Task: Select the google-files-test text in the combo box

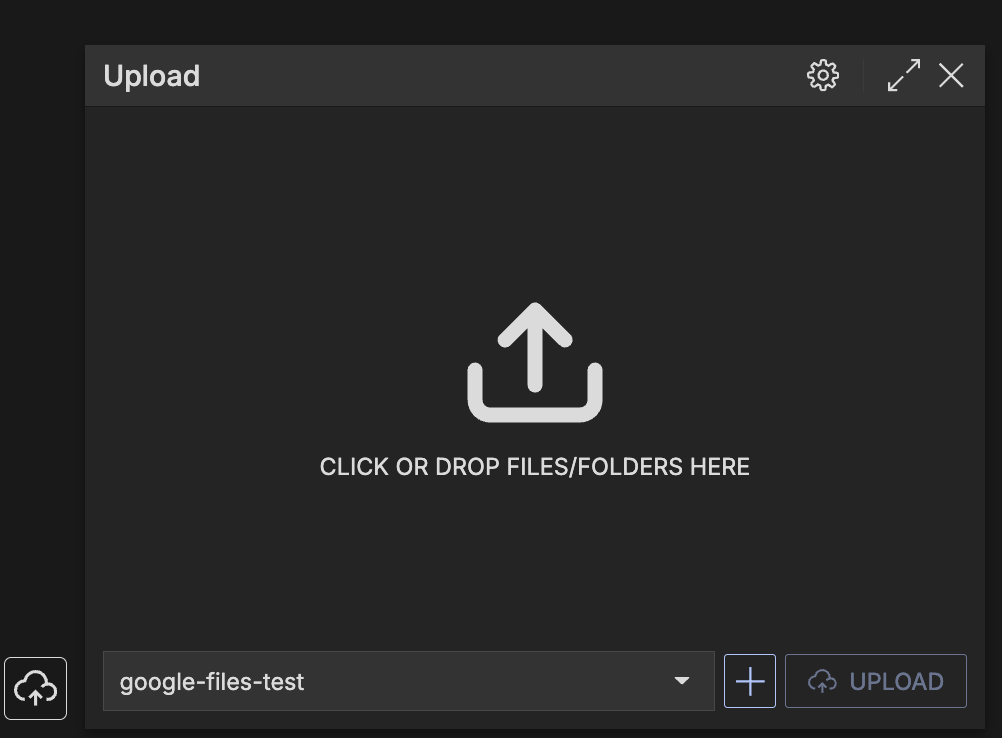Action: point(212,682)
